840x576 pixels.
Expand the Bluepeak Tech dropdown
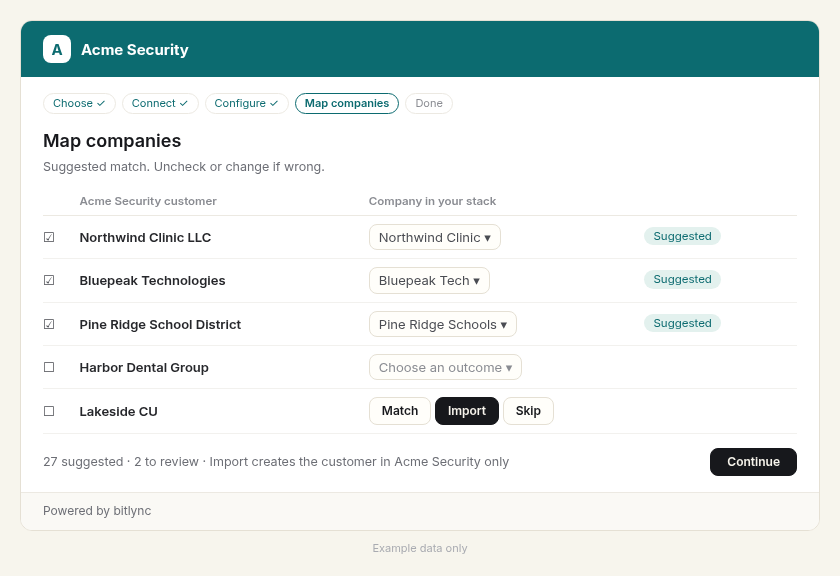click(x=429, y=281)
